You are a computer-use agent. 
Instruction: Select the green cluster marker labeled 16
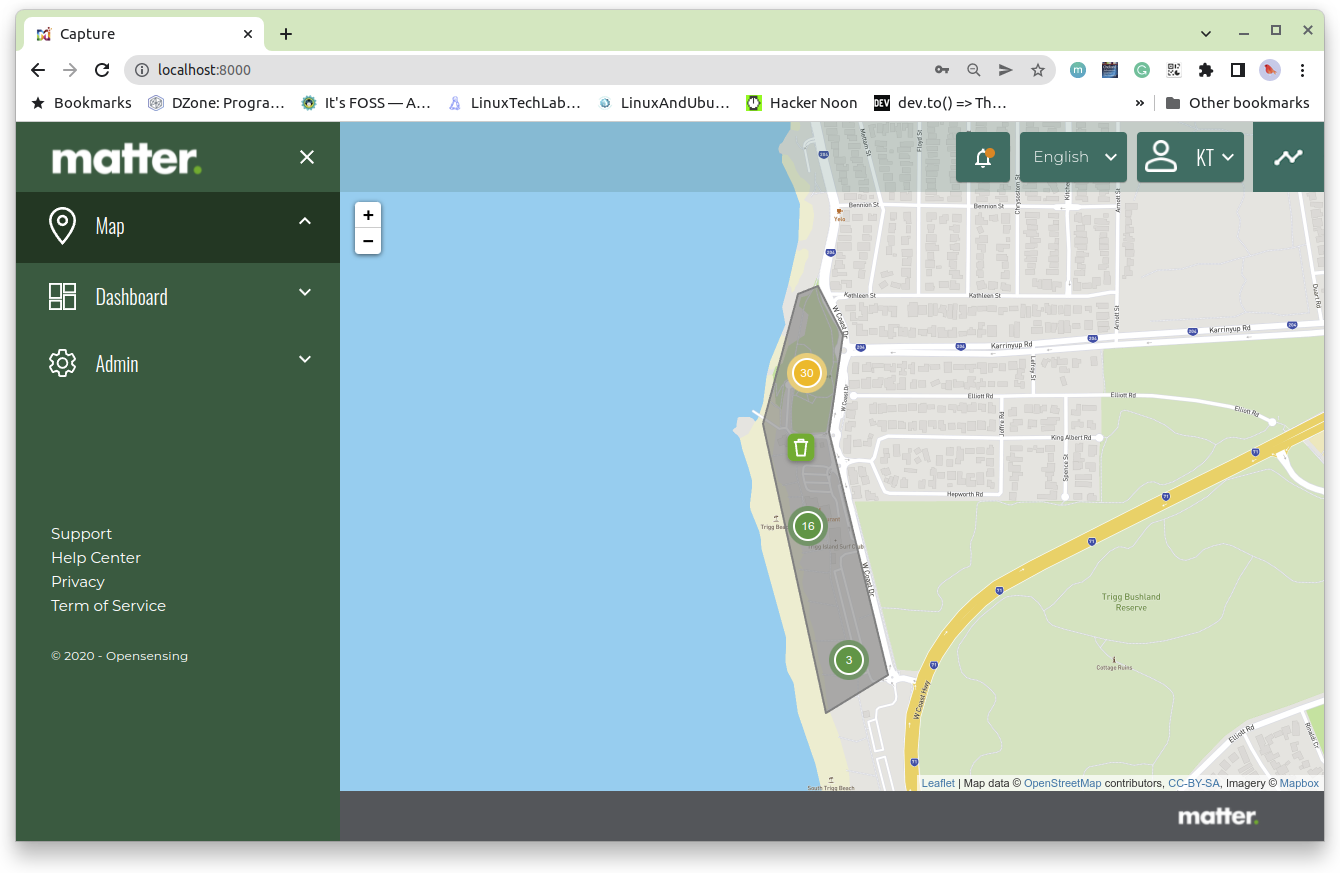coord(808,526)
